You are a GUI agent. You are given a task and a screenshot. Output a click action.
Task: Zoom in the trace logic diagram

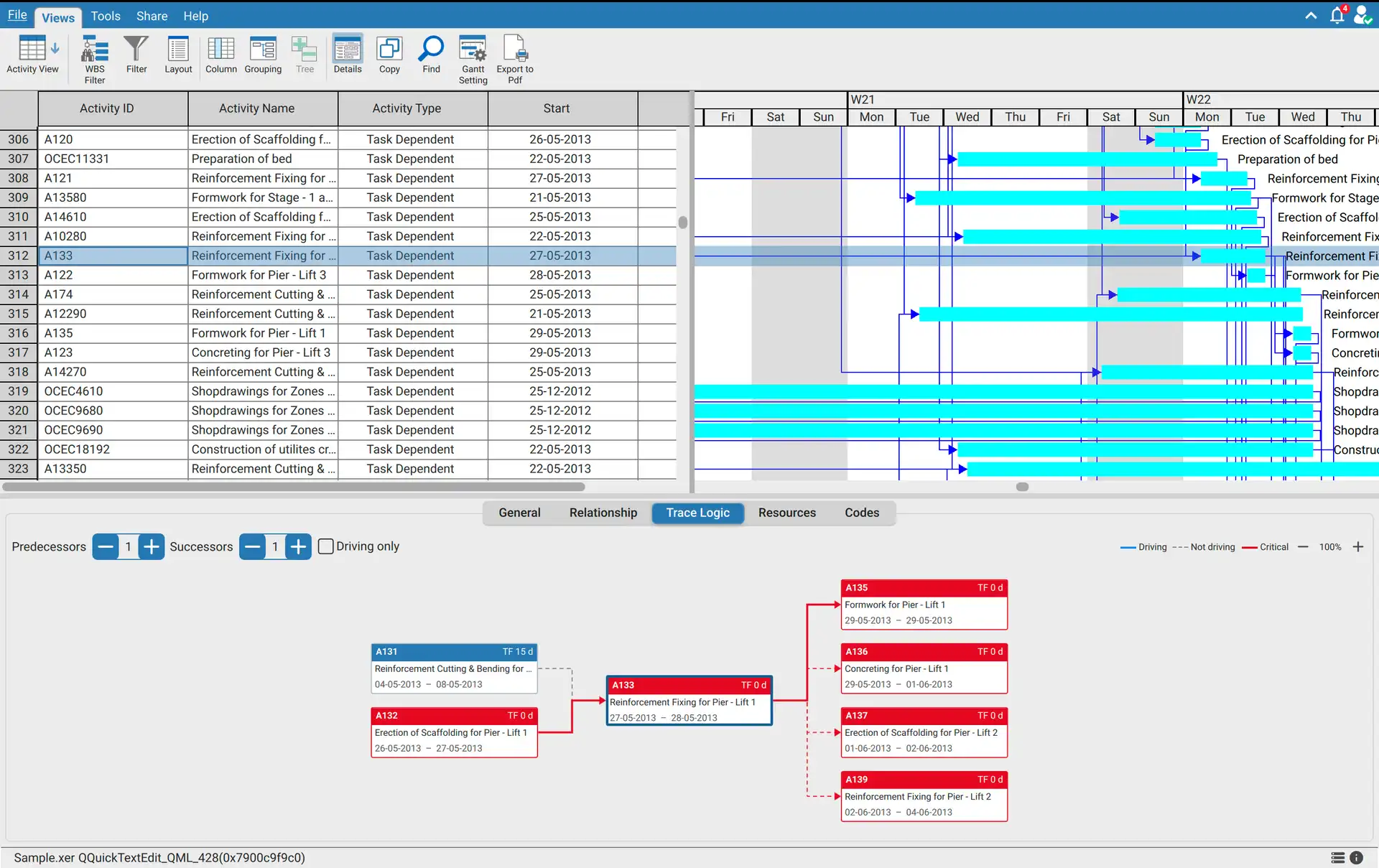[1358, 547]
